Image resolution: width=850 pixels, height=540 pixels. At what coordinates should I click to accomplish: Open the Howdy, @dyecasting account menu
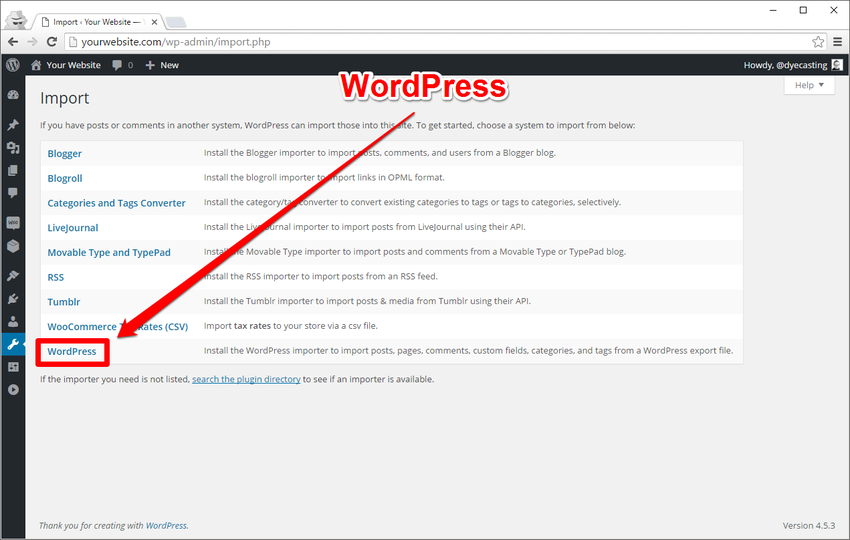[793, 65]
